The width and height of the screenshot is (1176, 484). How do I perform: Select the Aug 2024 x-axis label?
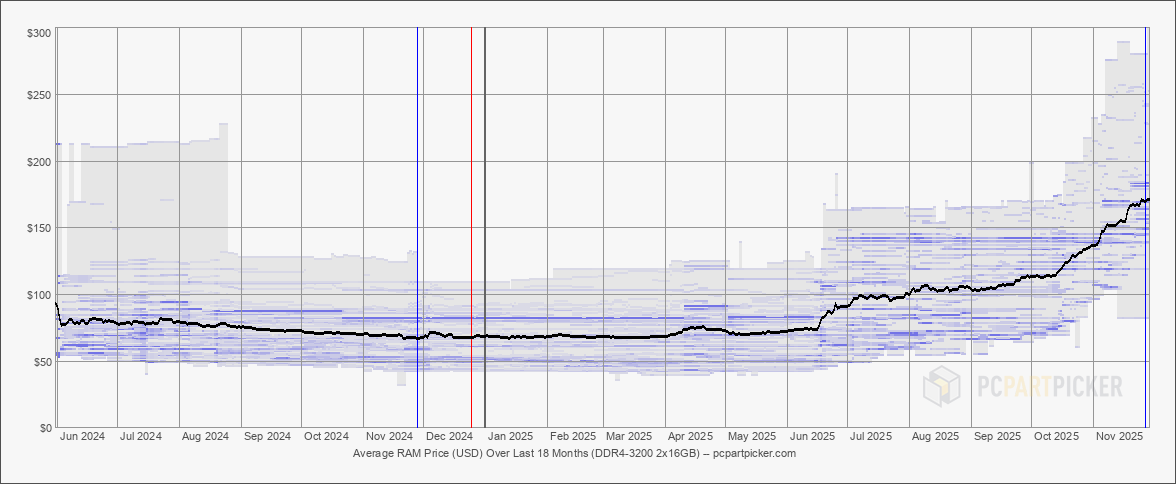[204, 437]
